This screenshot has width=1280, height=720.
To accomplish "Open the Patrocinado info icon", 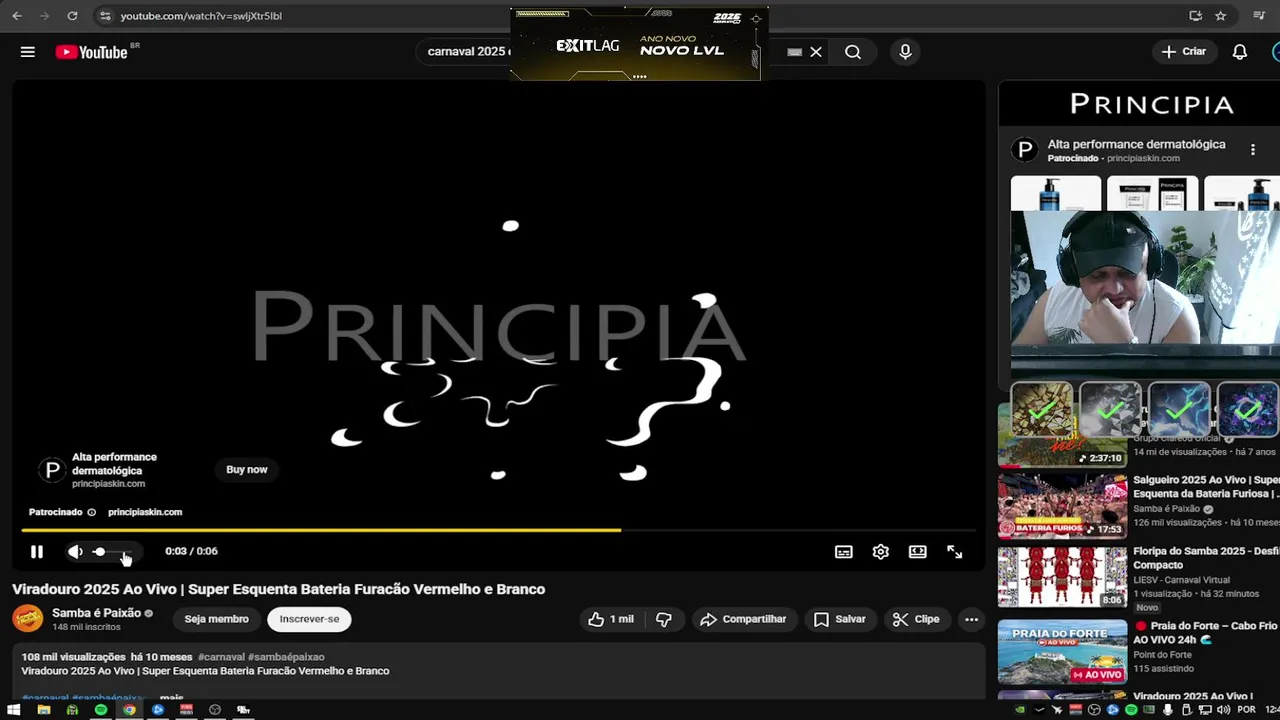I will [x=91, y=512].
